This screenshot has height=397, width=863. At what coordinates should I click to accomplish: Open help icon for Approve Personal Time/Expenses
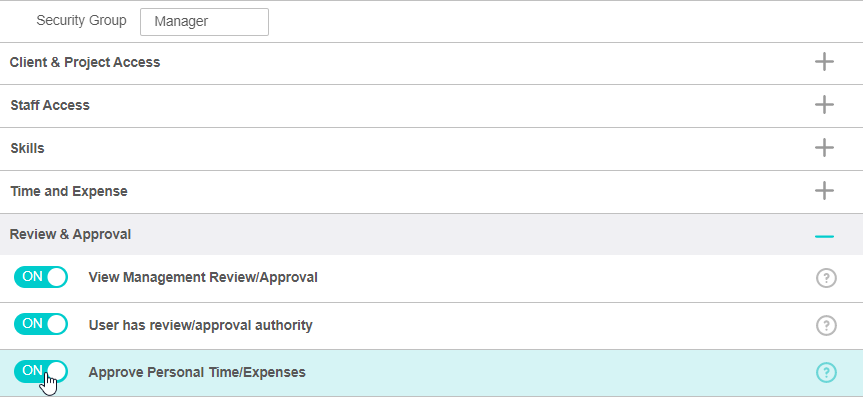(x=826, y=373)
